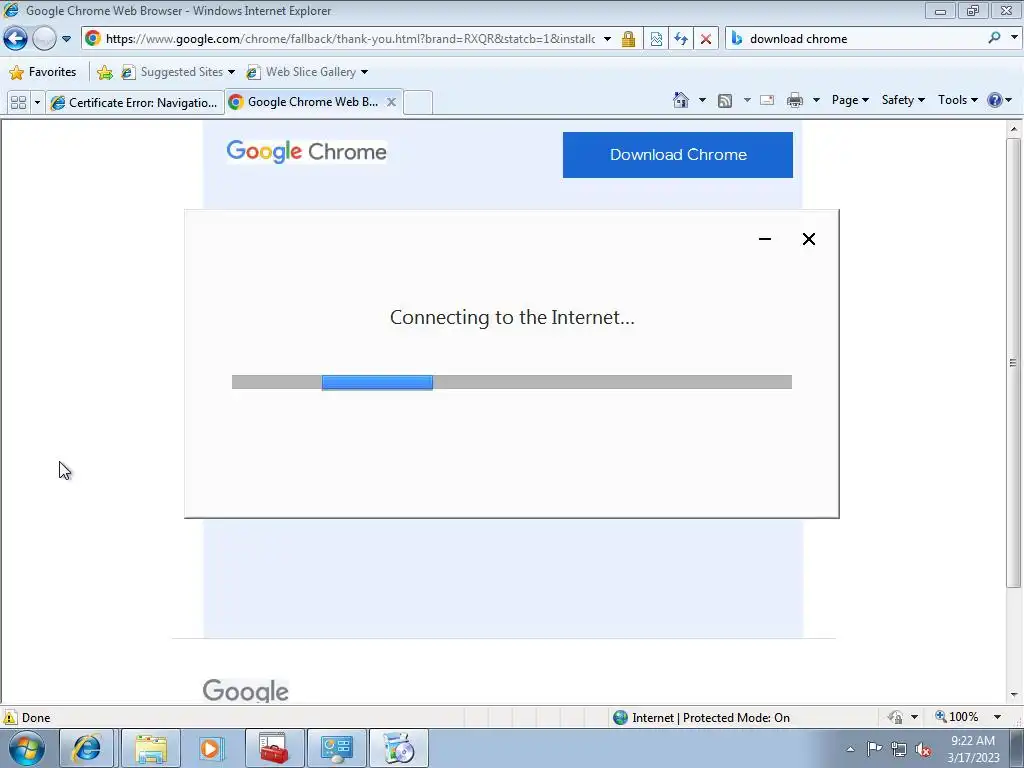
Task: Go back with the Back arrow button
Action: tap(15, 39)
